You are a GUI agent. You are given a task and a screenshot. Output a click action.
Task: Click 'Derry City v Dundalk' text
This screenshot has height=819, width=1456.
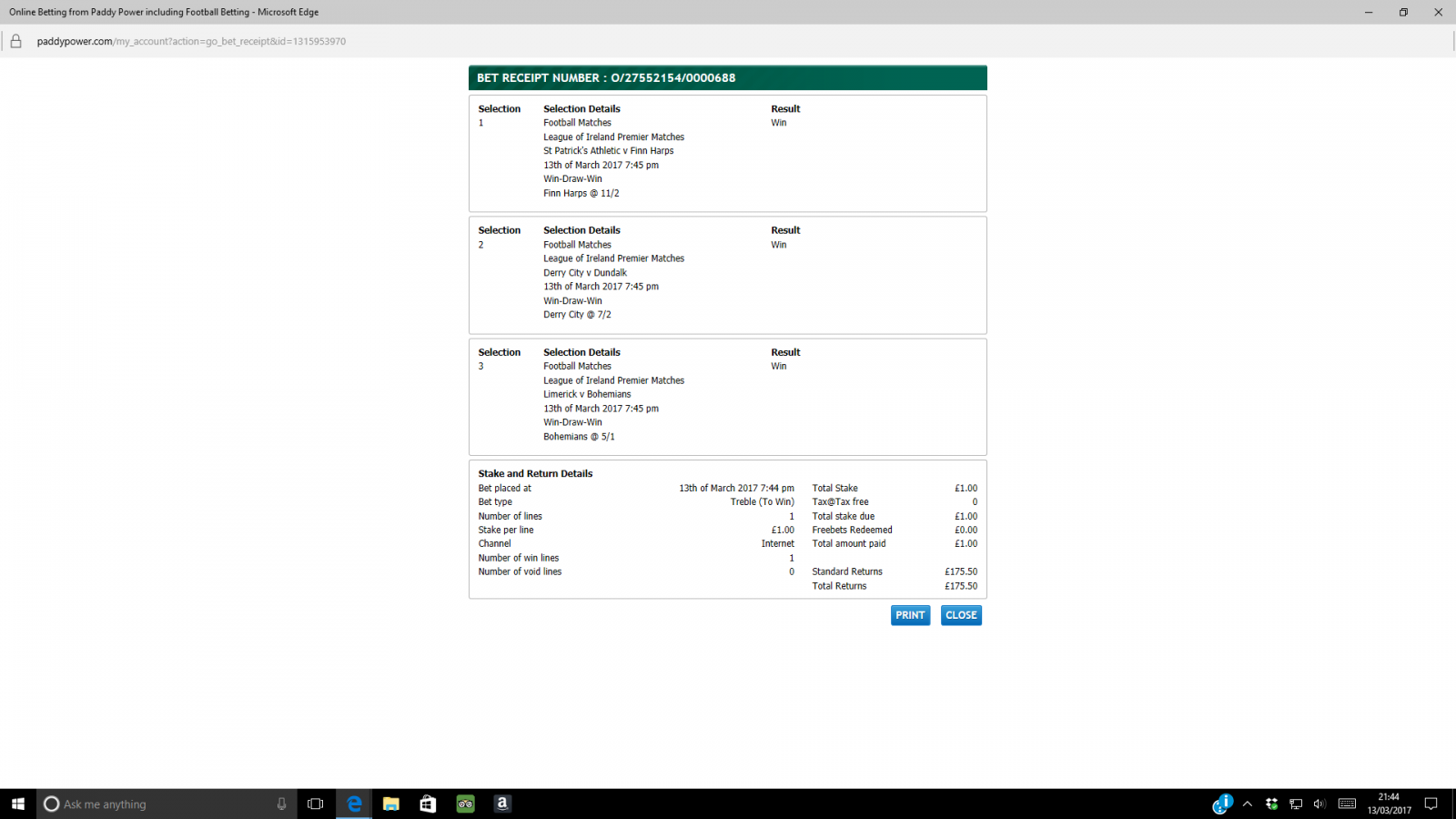(585, 273)
